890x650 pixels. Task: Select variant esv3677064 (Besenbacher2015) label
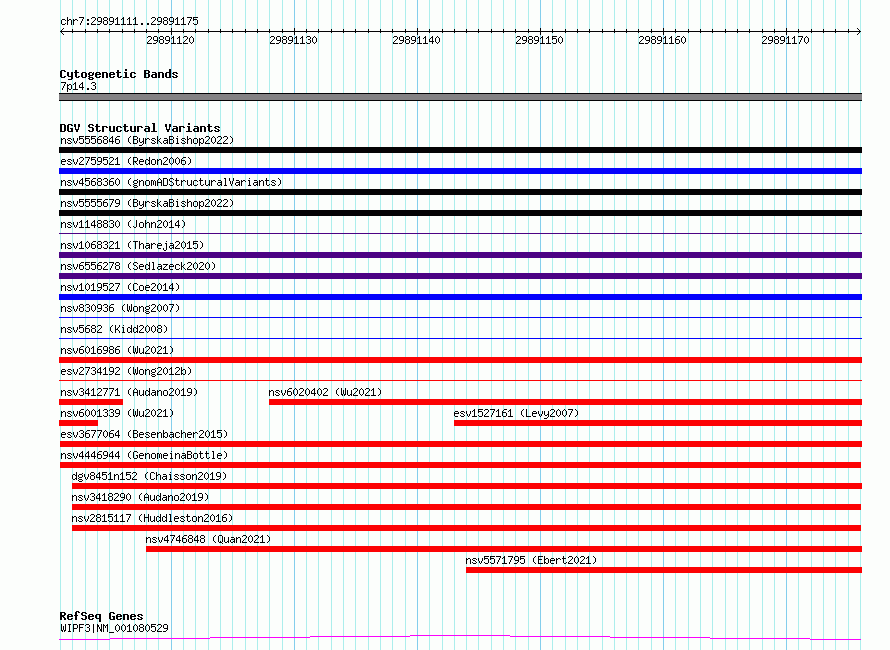pyautogui.click(x=144, y=434)
